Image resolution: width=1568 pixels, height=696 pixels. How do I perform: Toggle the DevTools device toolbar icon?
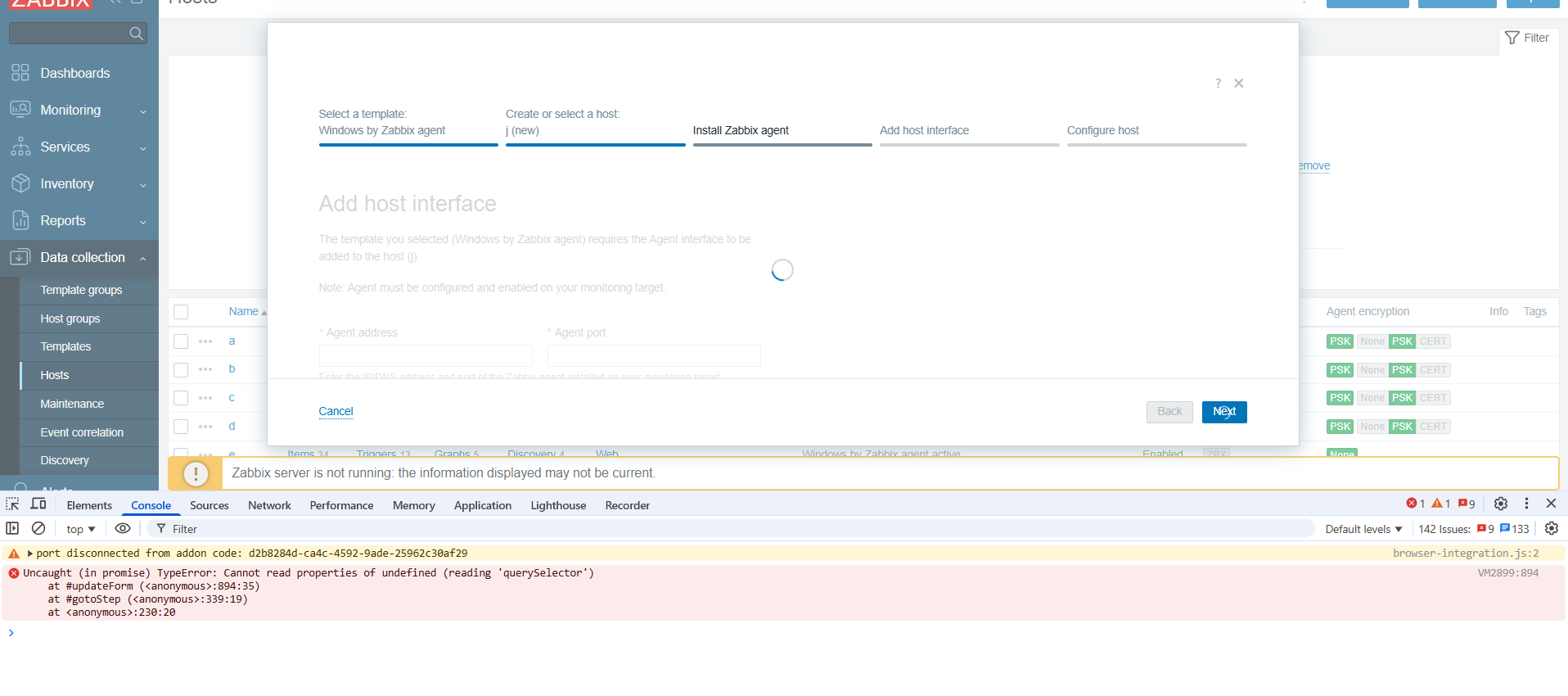38,504
